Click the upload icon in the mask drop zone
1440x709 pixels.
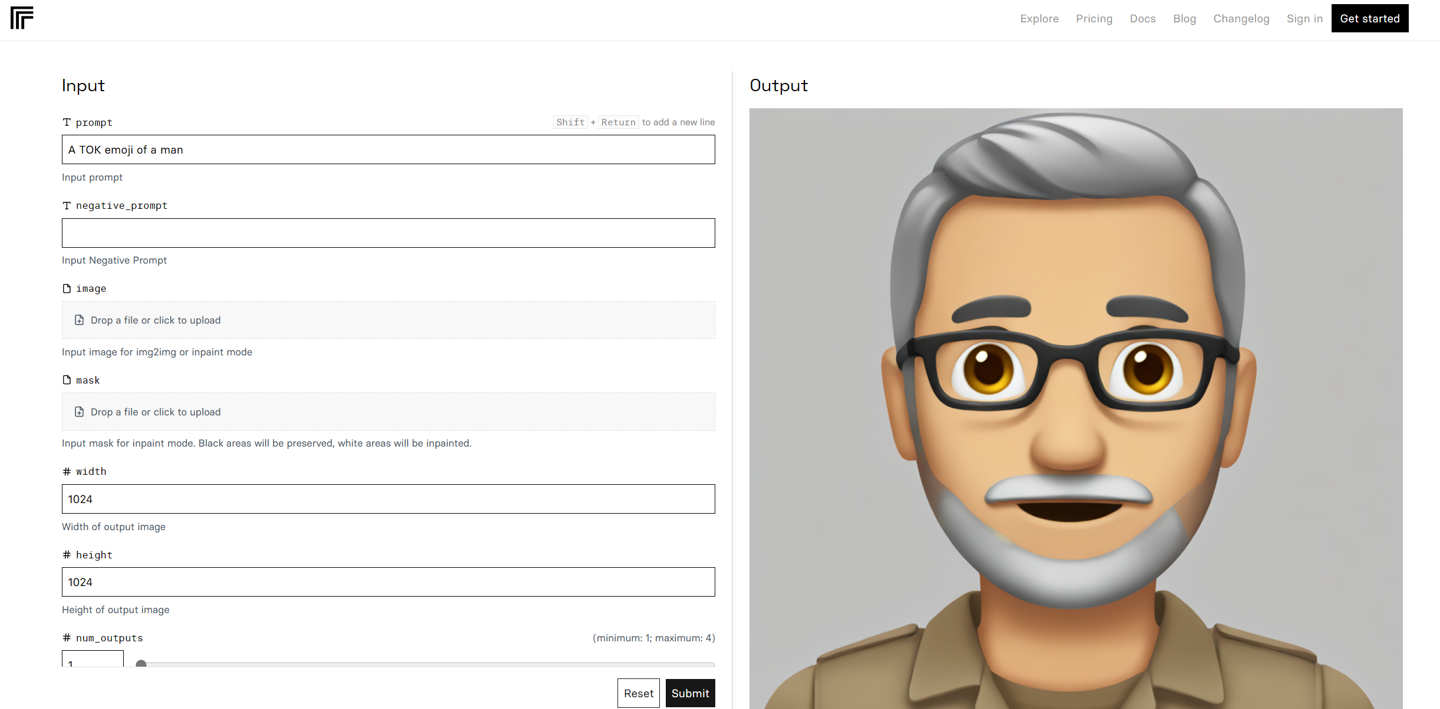(79, 412)
